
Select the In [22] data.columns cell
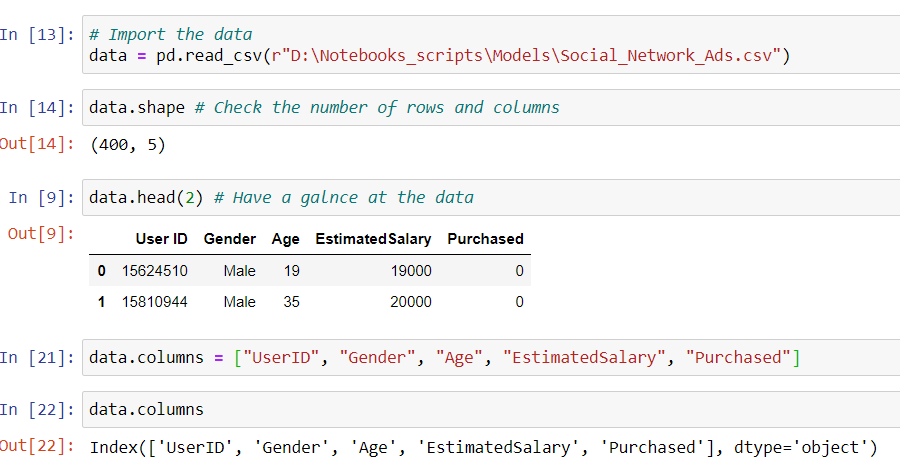(490, 409)
